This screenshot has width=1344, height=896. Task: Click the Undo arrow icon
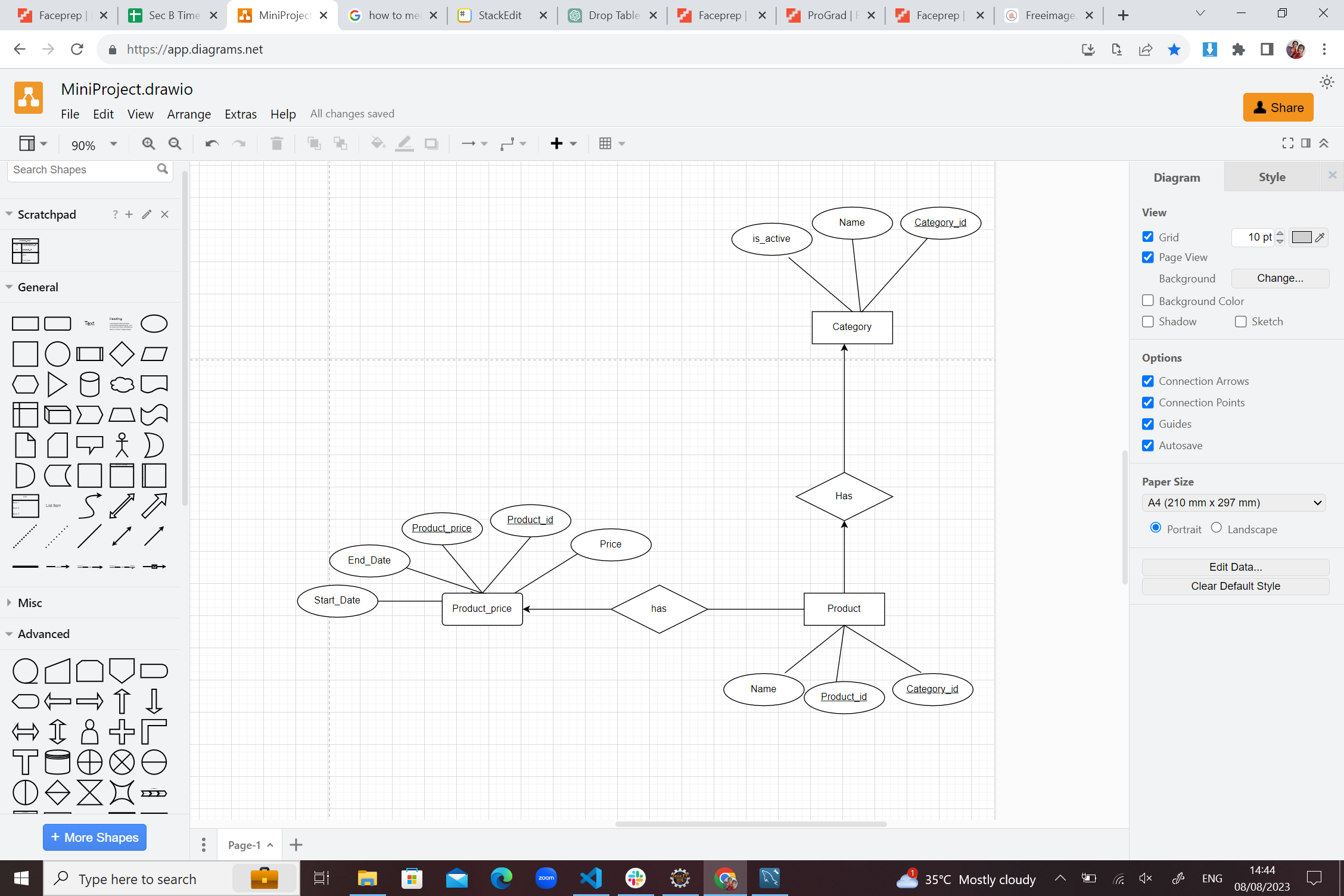[x=211, y=144]
